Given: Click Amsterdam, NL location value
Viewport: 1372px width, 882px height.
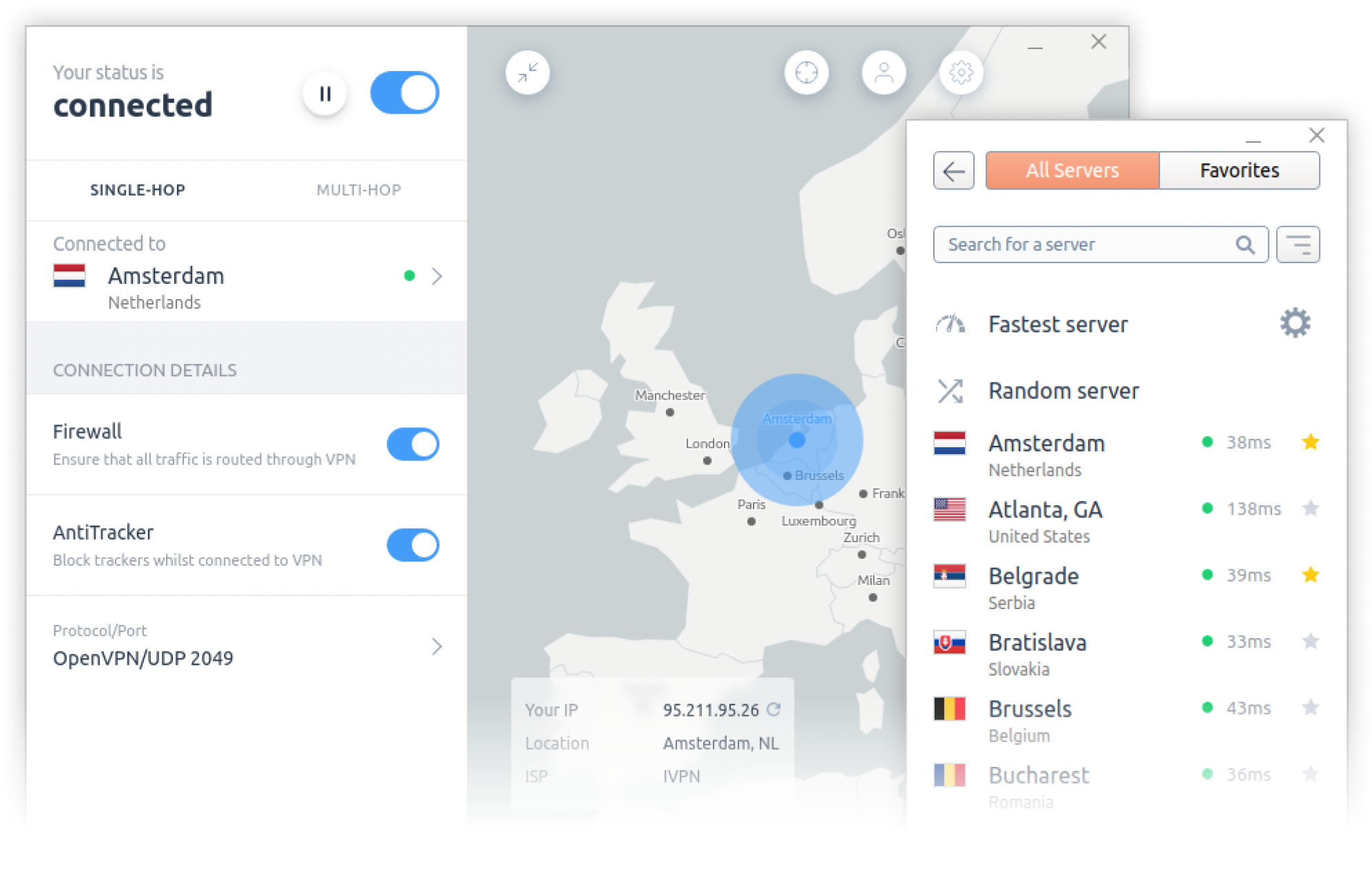Looking at the screenshot, I should (720, 743).
